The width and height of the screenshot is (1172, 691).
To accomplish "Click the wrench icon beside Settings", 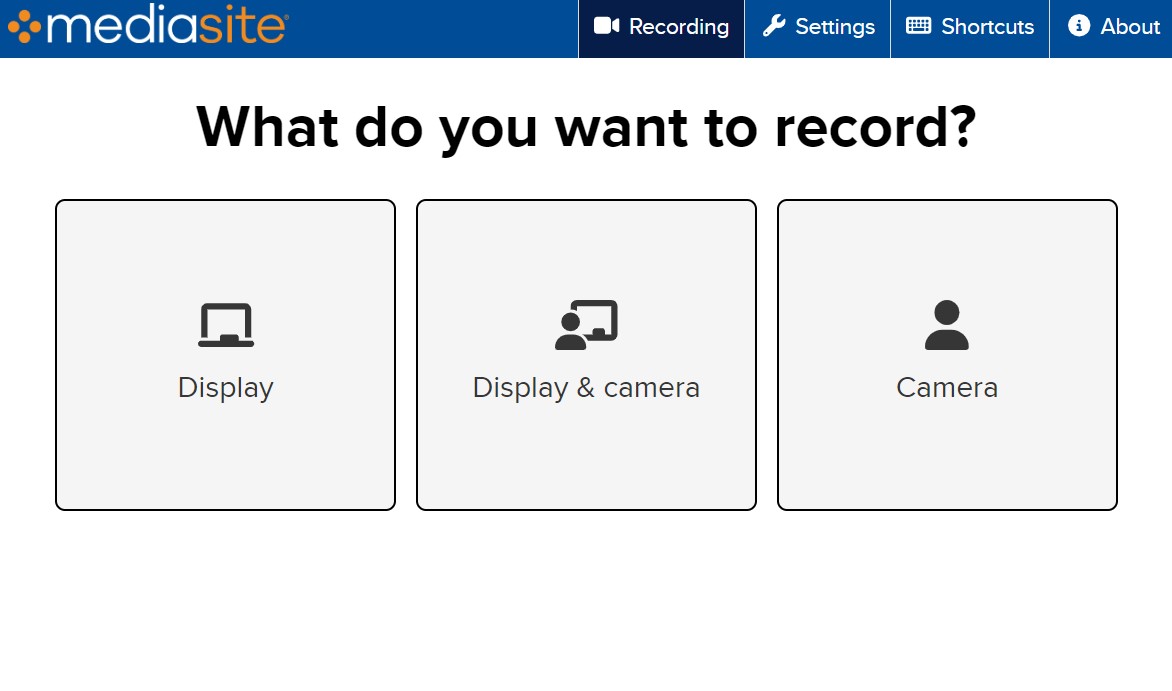I will (774, 27).
